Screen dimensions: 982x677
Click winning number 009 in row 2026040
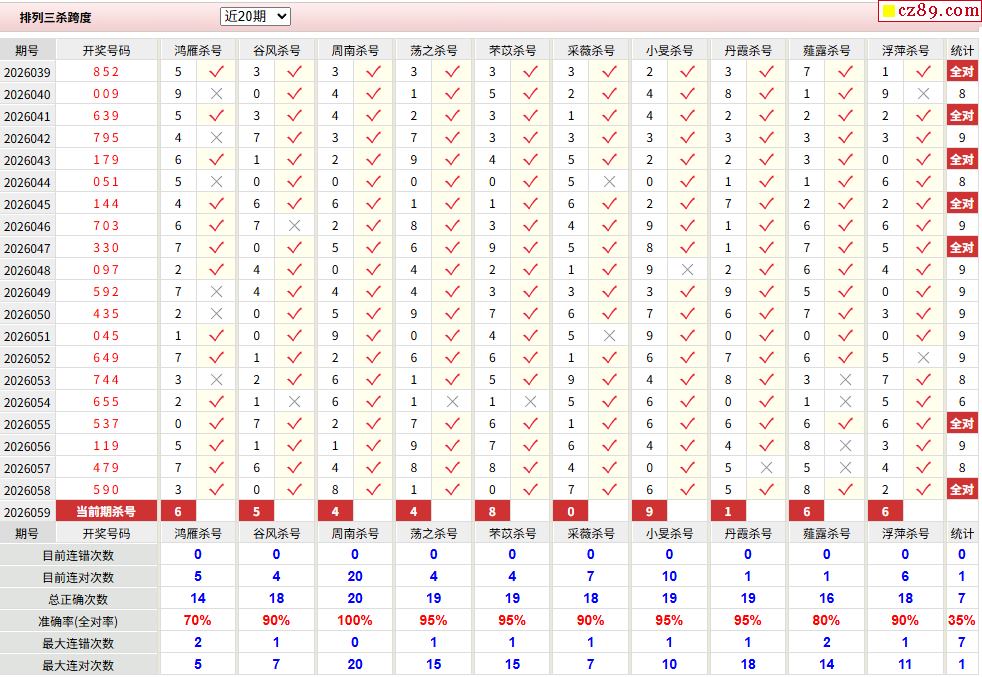[106, 93]
